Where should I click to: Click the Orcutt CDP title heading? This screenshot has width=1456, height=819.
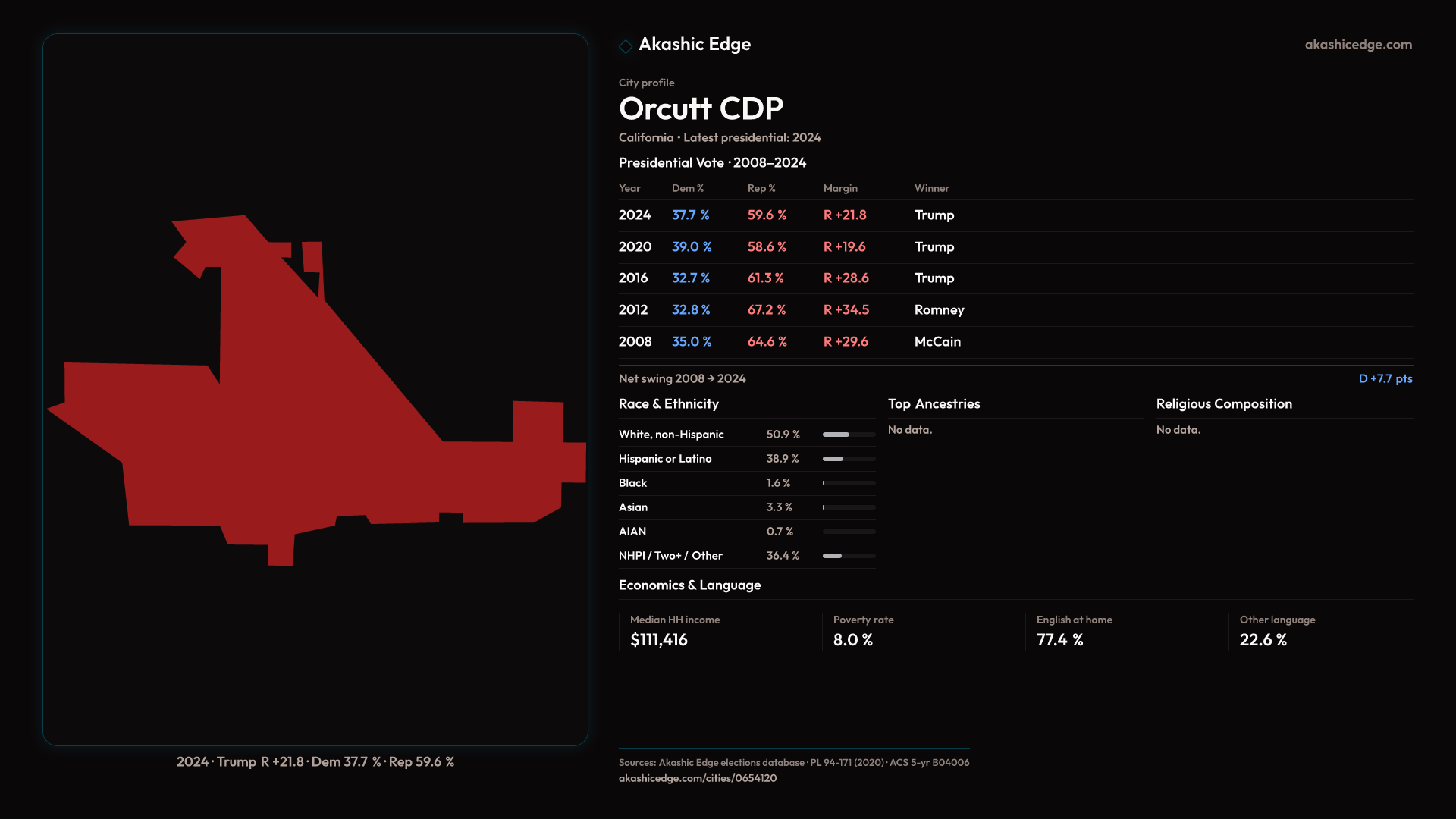700,108
